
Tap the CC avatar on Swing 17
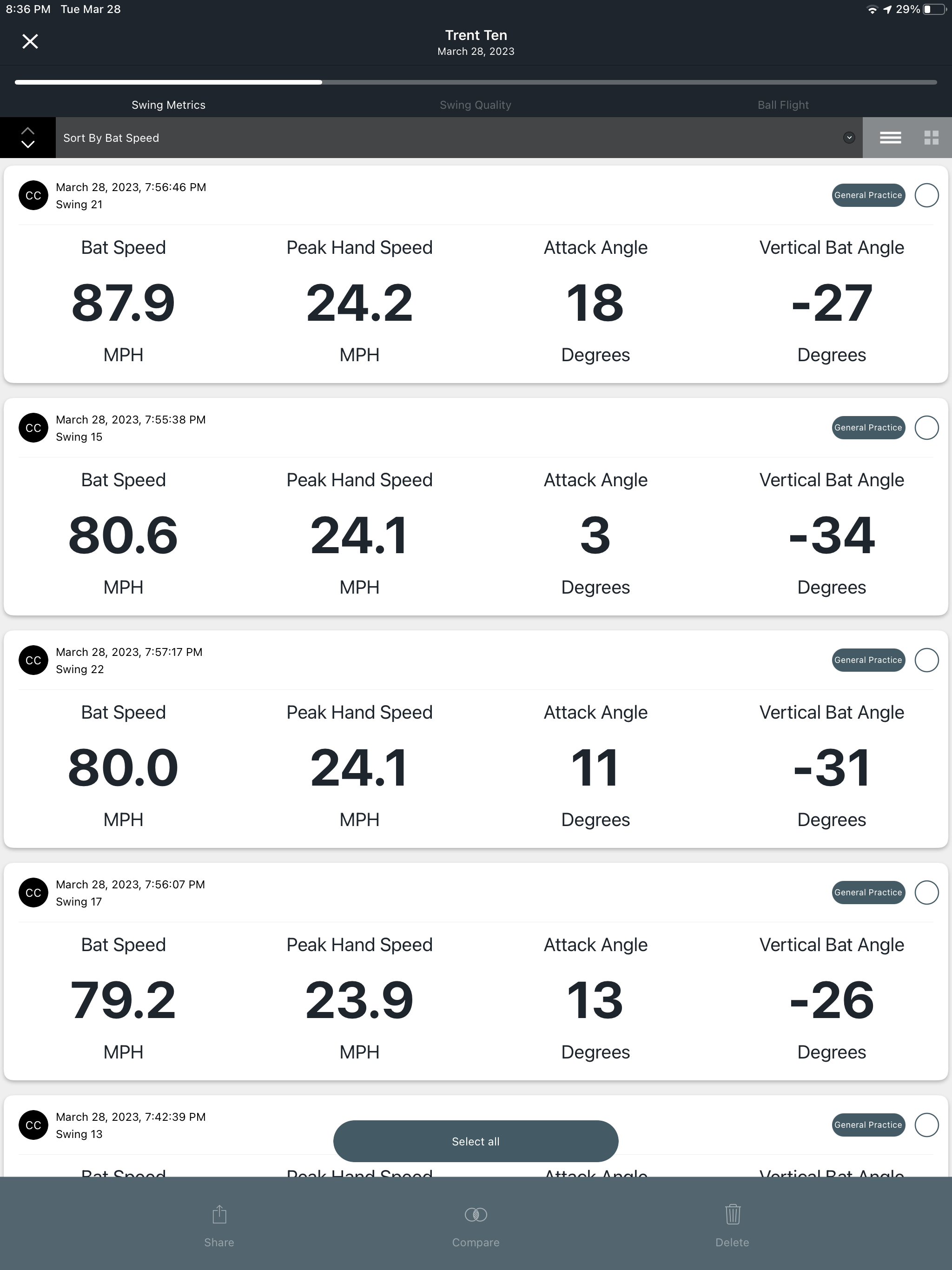(x=33, y=892)
